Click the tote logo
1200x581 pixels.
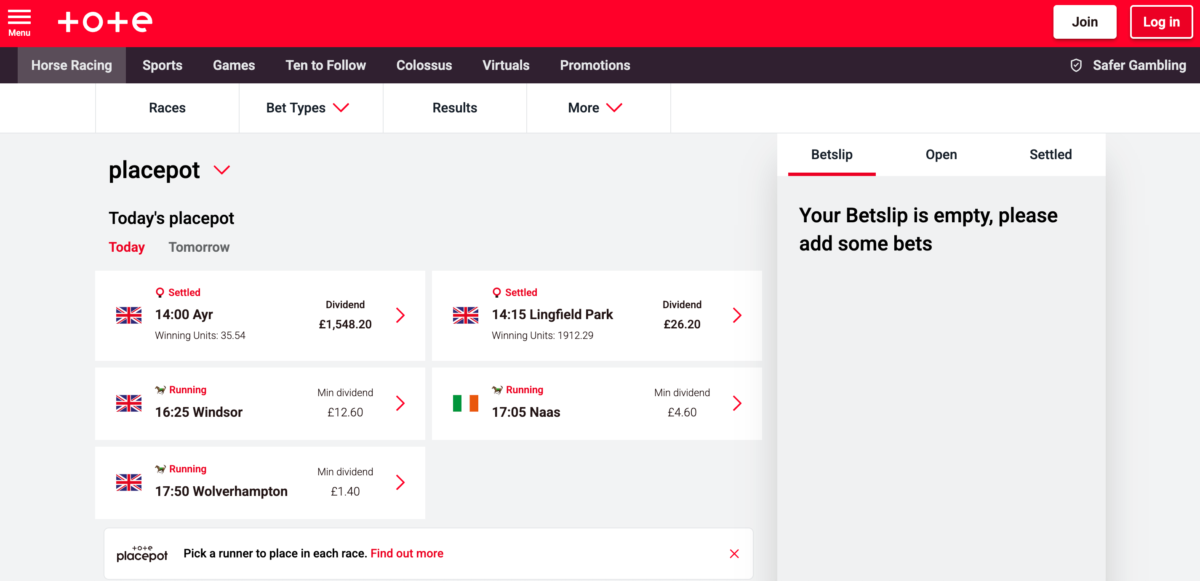click(x=106, y=22)
